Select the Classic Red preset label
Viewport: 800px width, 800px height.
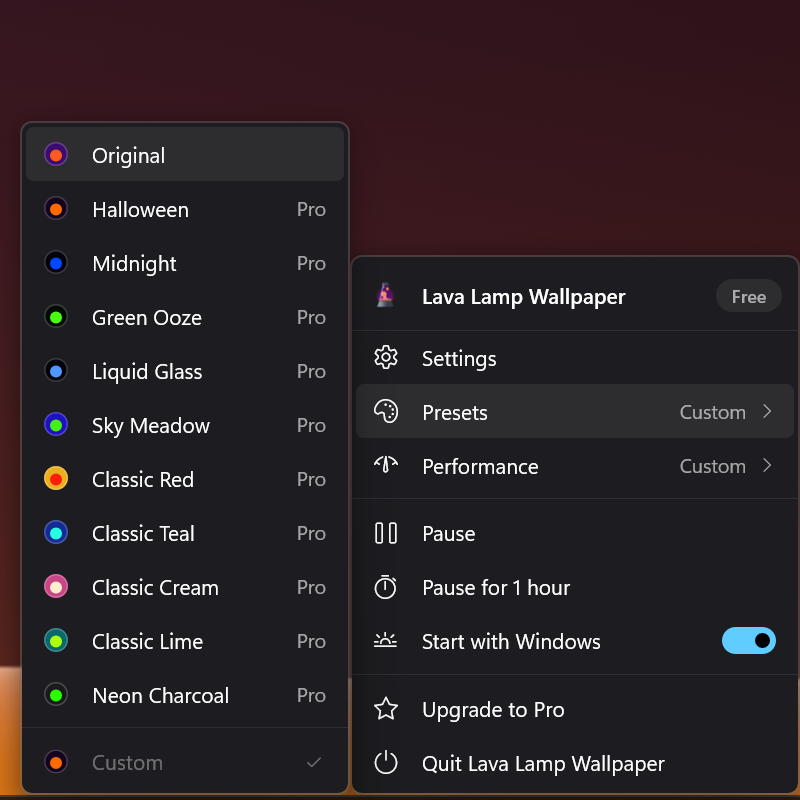(143, 480)
